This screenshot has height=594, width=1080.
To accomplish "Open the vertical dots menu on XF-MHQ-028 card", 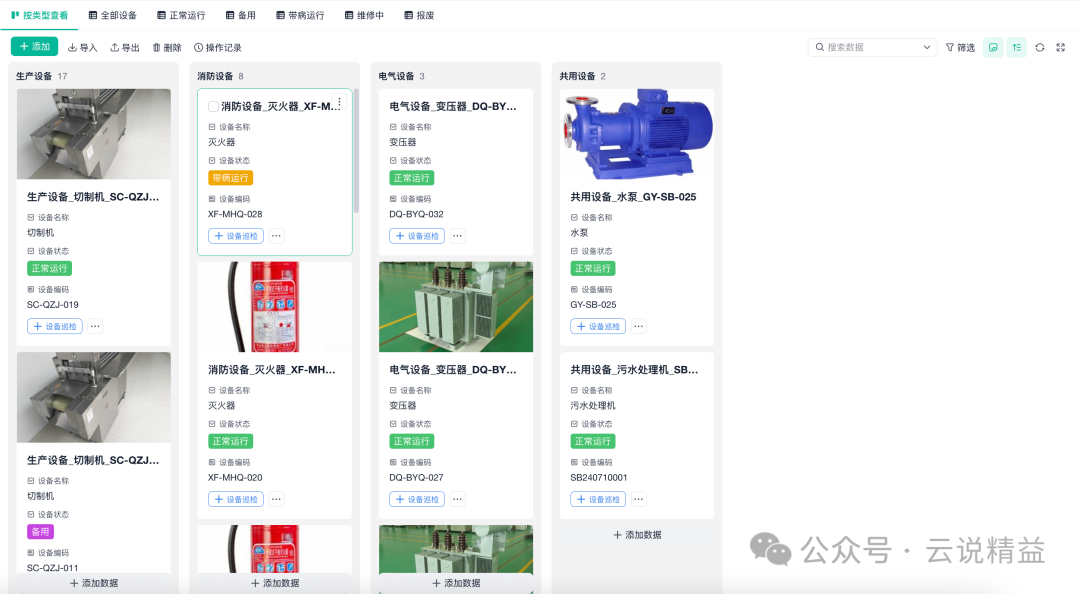I will coord(339,102).
